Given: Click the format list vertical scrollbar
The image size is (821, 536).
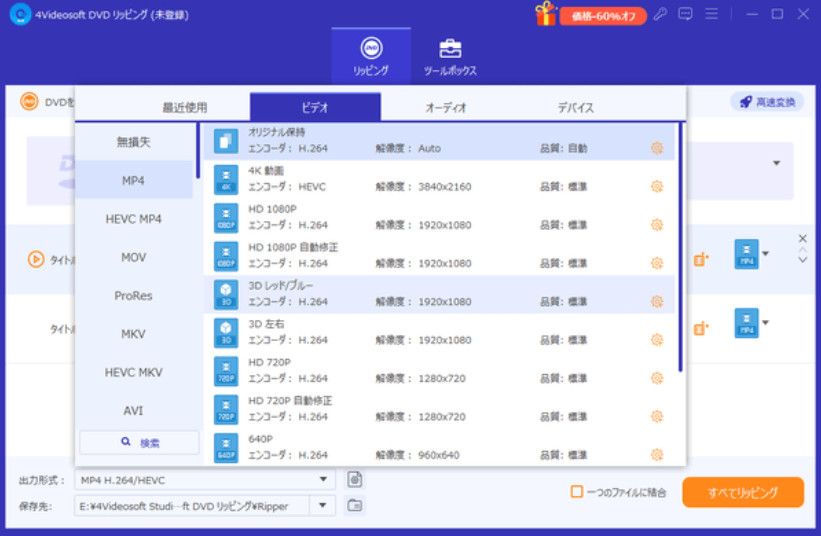Looking at the screenshot, I should [680, 247].
